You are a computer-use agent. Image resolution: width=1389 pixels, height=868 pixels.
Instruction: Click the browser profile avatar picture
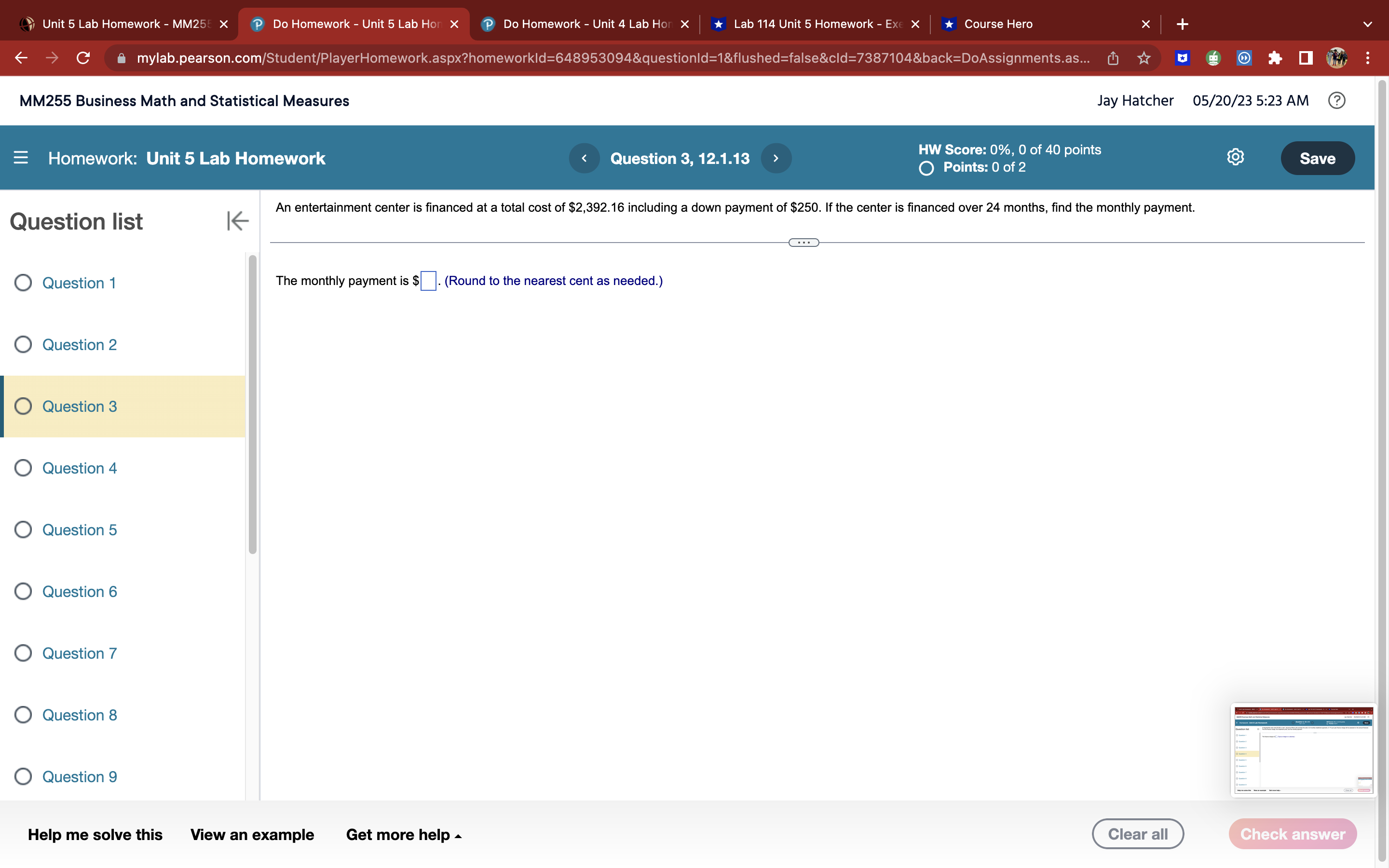[x=1337, y=58]
